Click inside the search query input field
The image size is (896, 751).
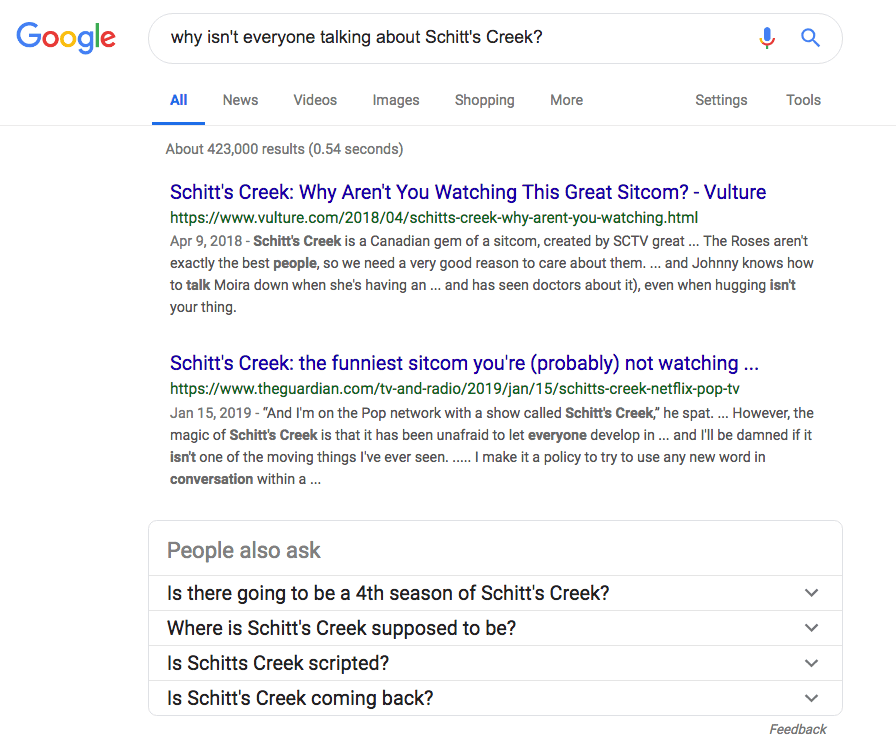pos(451,38)
